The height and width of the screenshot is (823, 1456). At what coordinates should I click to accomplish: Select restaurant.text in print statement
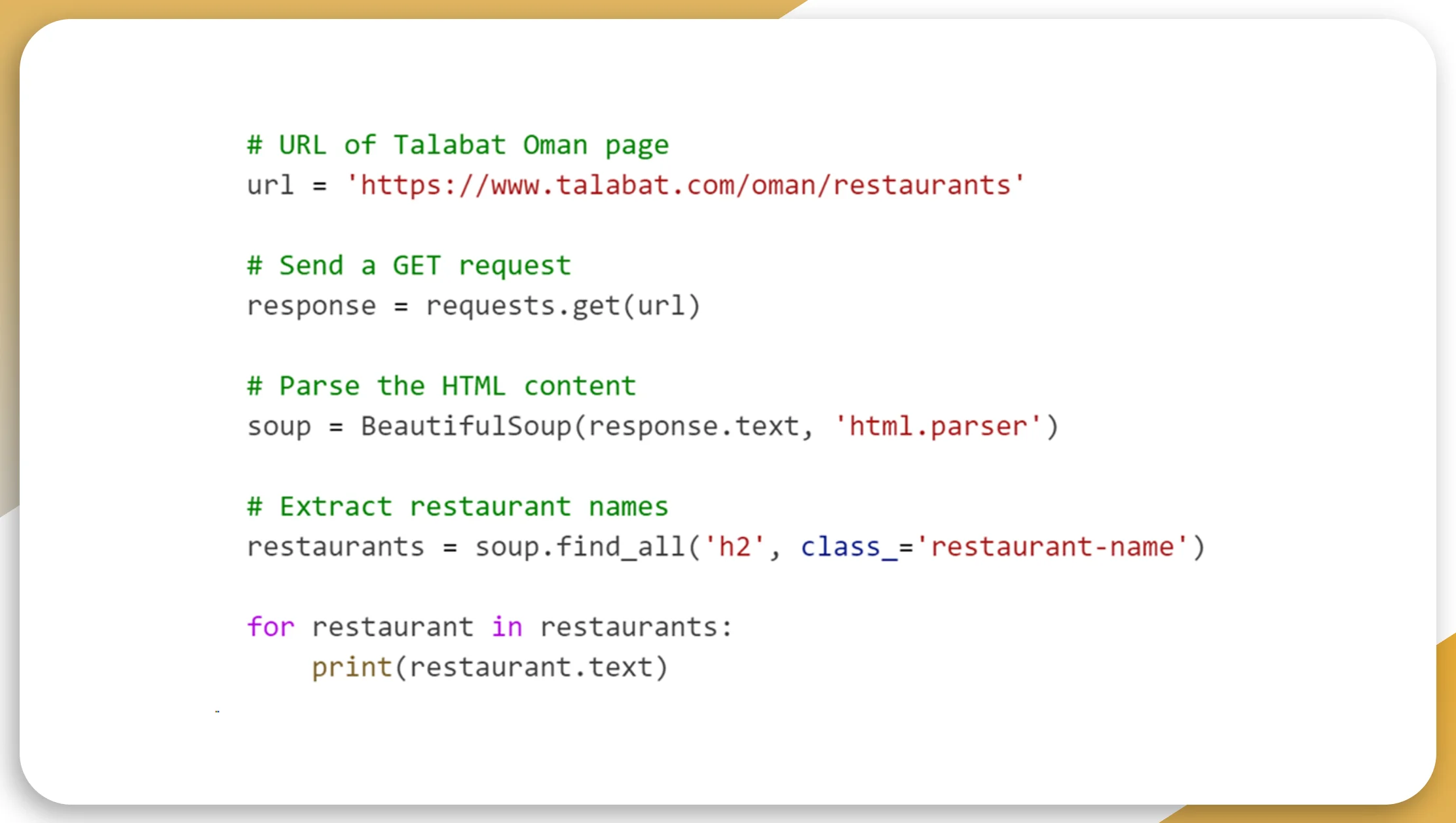pos(489,666)
